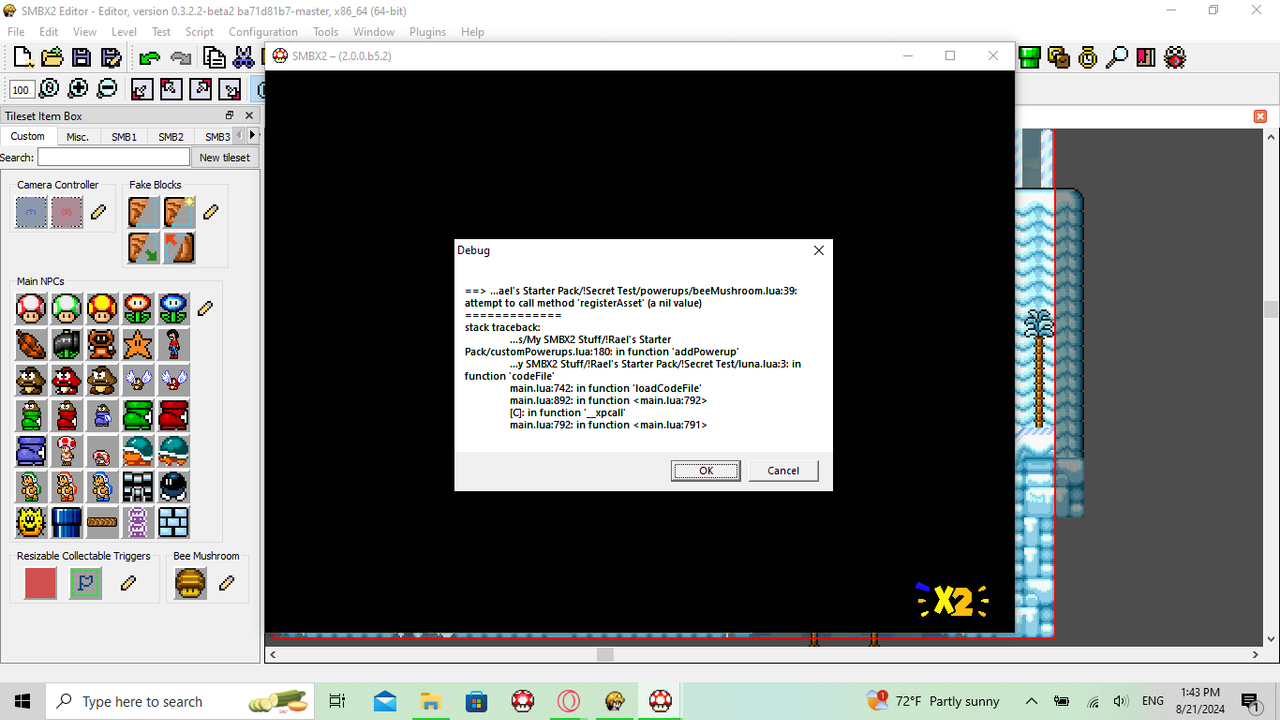Viewport: 1280px width, 720px height.
Task: Select the door placement tool
Action: tap(1146, 57)
